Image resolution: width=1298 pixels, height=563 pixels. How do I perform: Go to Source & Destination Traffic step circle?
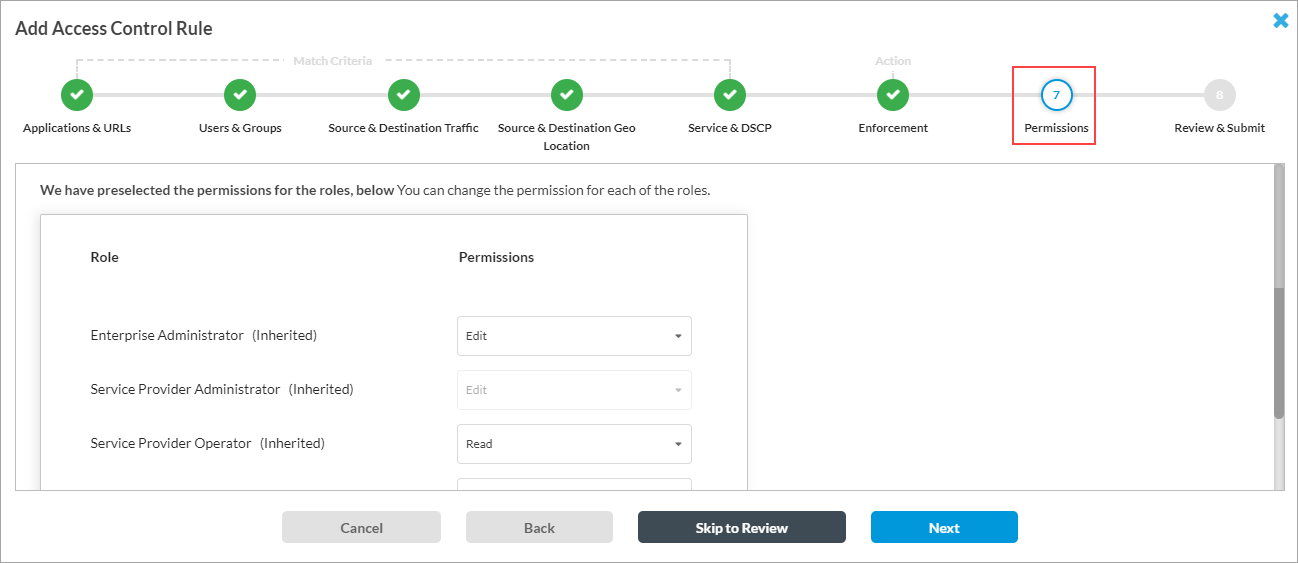click(x=403, y=95)
